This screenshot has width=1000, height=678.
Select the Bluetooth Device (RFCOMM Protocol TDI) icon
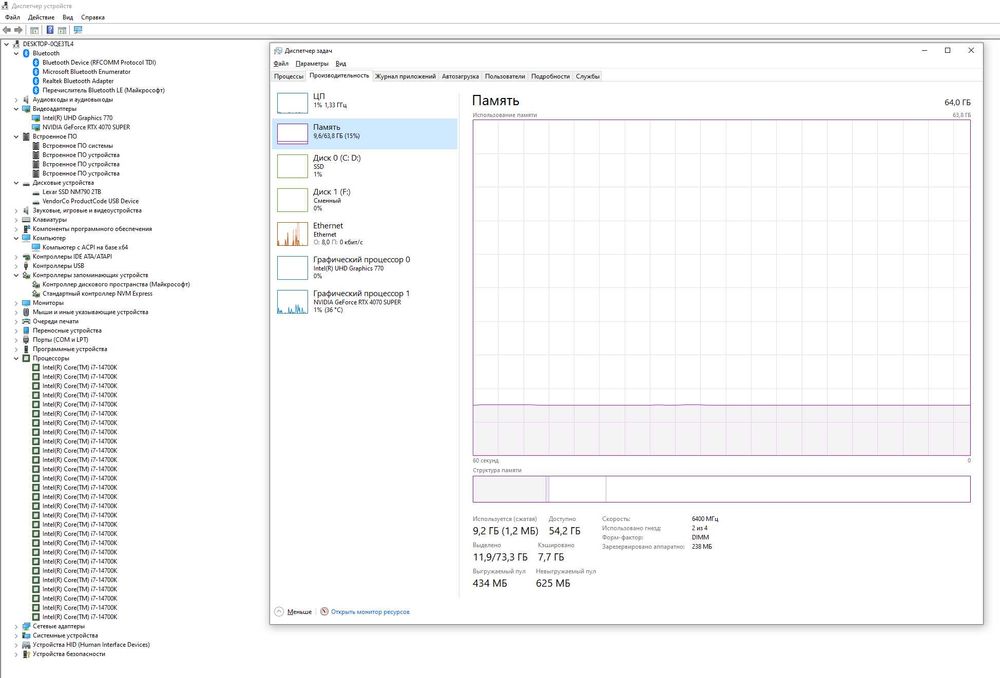coord(36,63)
